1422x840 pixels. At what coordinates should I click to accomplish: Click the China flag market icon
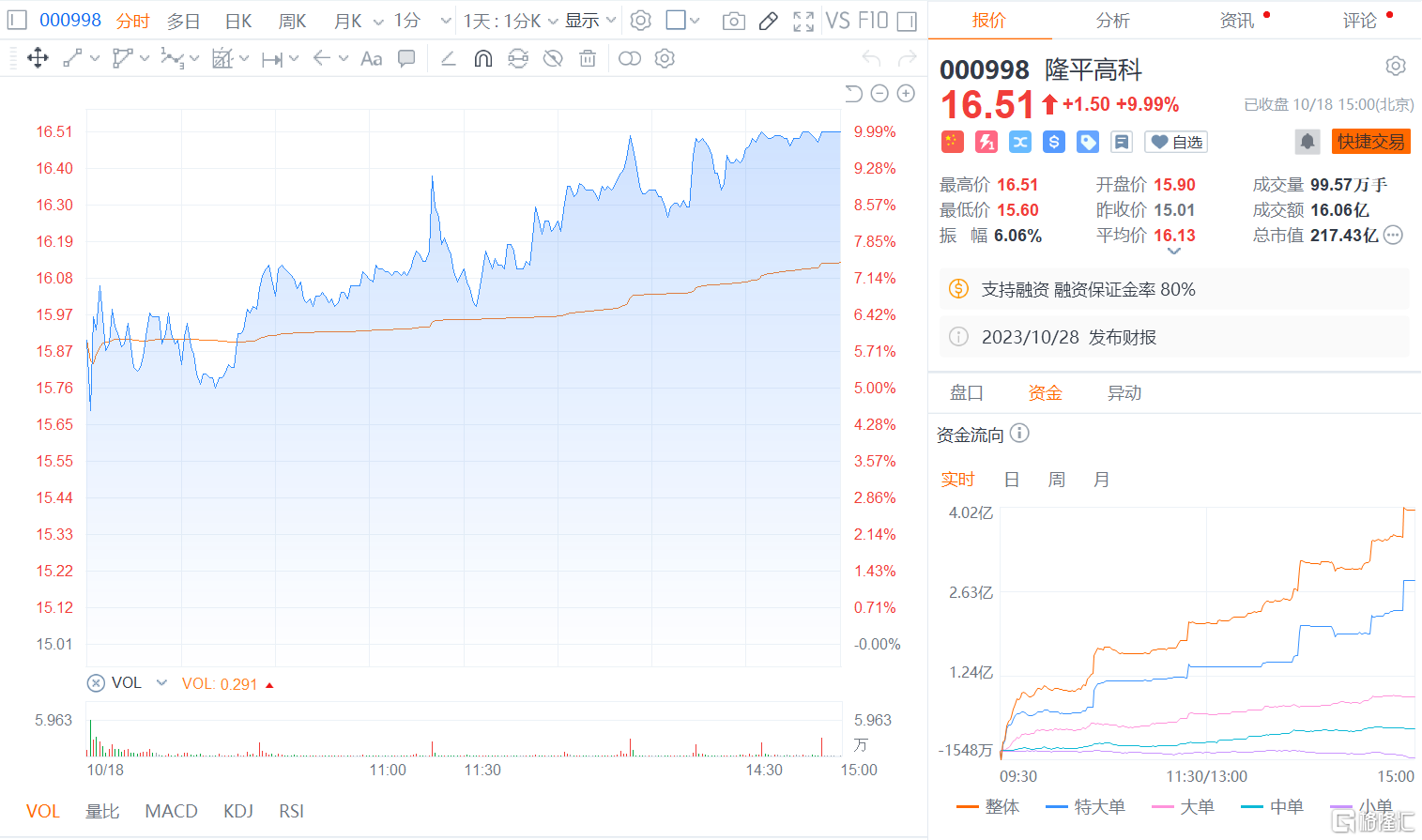[x=953, y=142]
